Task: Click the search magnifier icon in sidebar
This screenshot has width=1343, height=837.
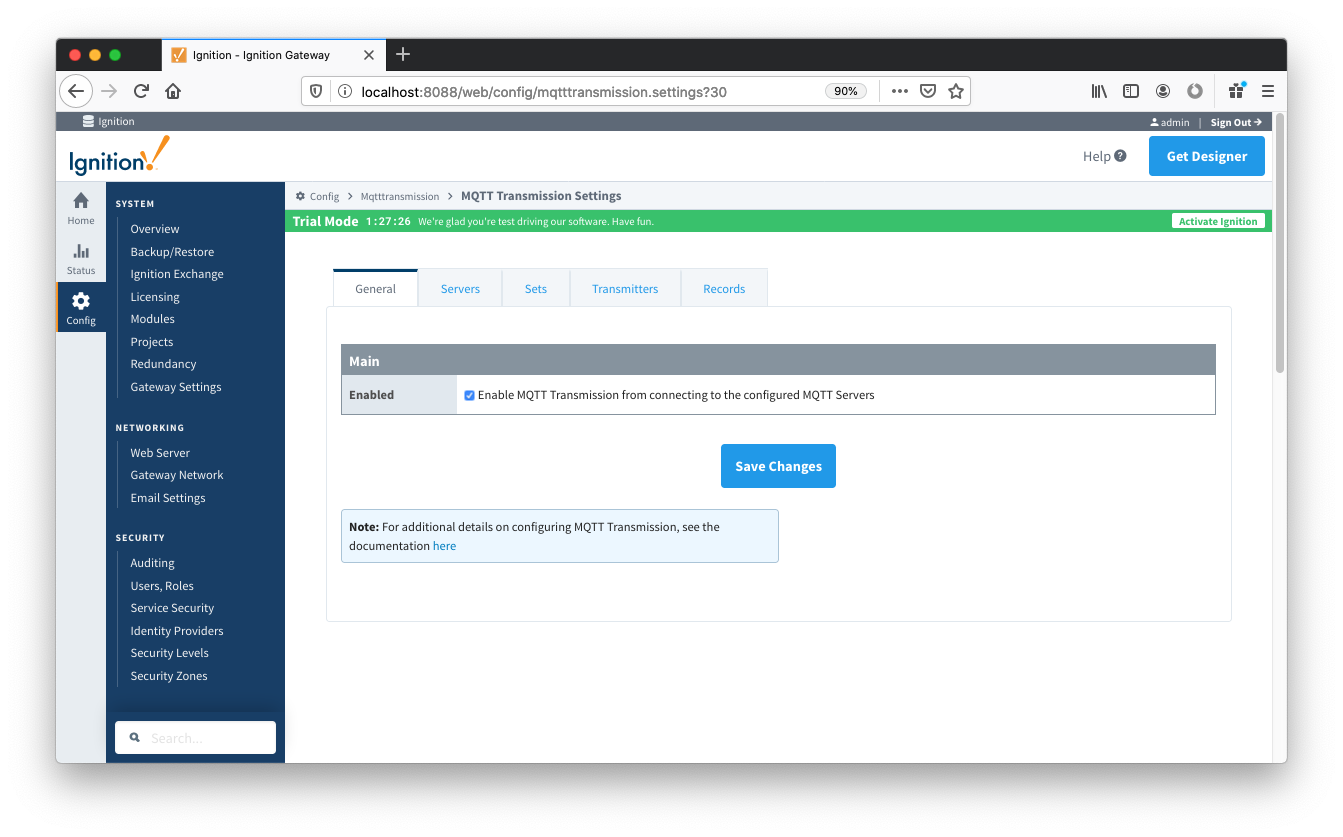Action: pos(135,738)
